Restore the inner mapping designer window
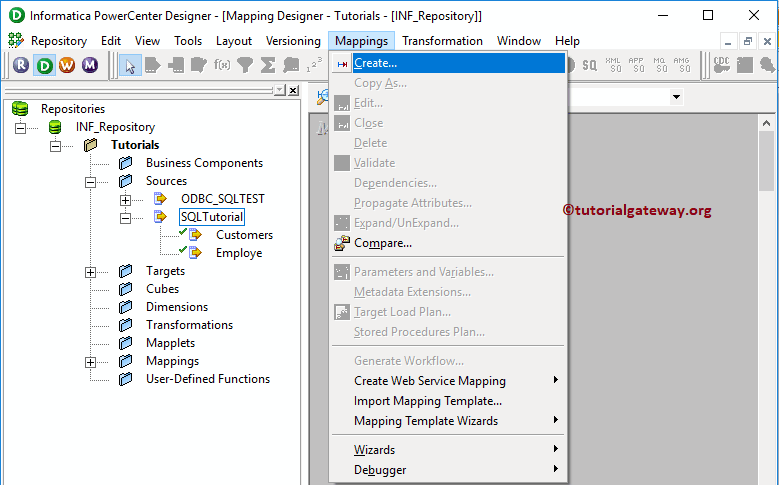 pyautogui.click(x=747, y=42)
